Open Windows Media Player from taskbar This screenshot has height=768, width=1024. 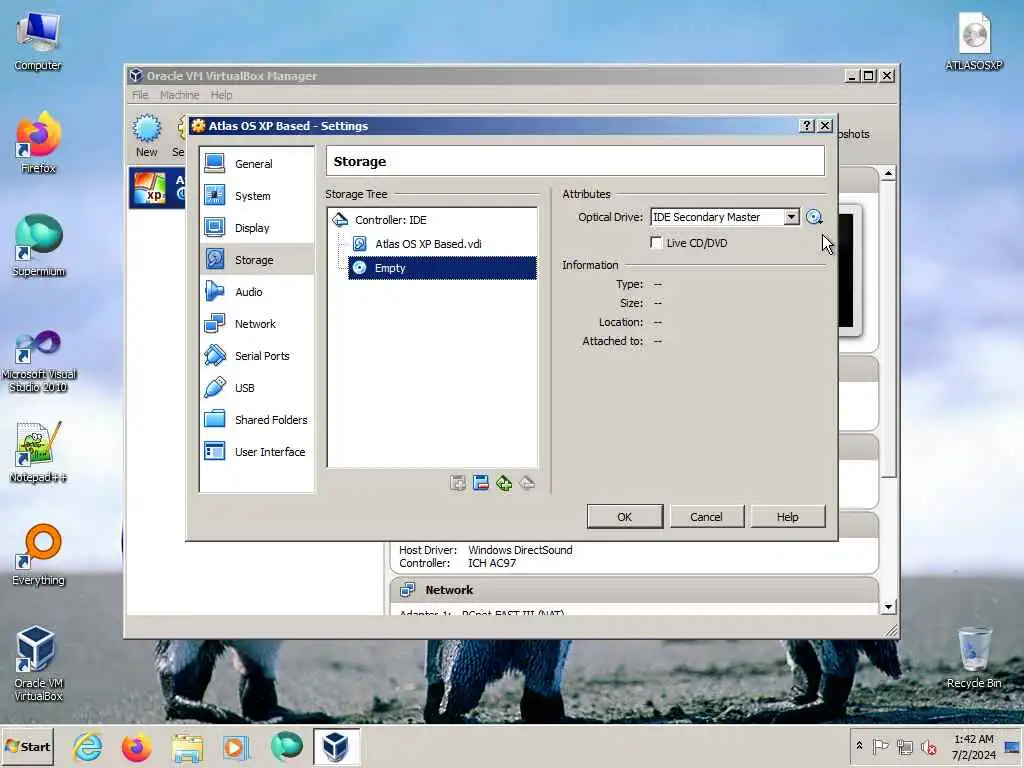pyautogui.click(x=236, y=747)
